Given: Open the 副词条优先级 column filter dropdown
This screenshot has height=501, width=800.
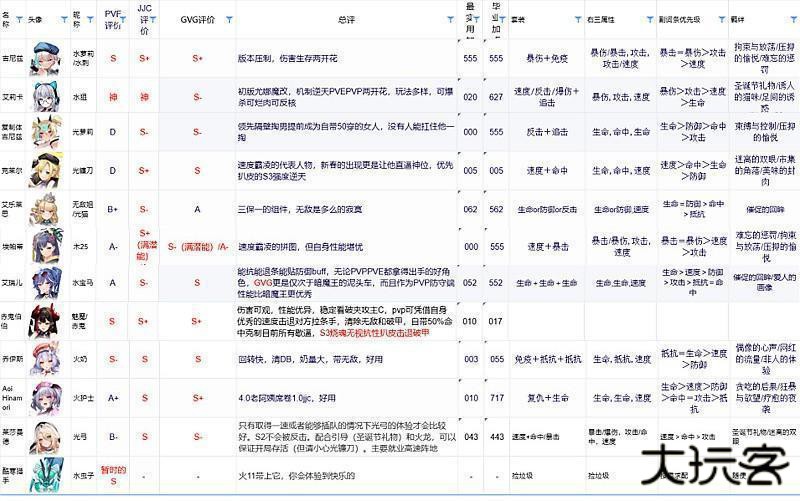Looking at the screenshot, I should [721, 20].
